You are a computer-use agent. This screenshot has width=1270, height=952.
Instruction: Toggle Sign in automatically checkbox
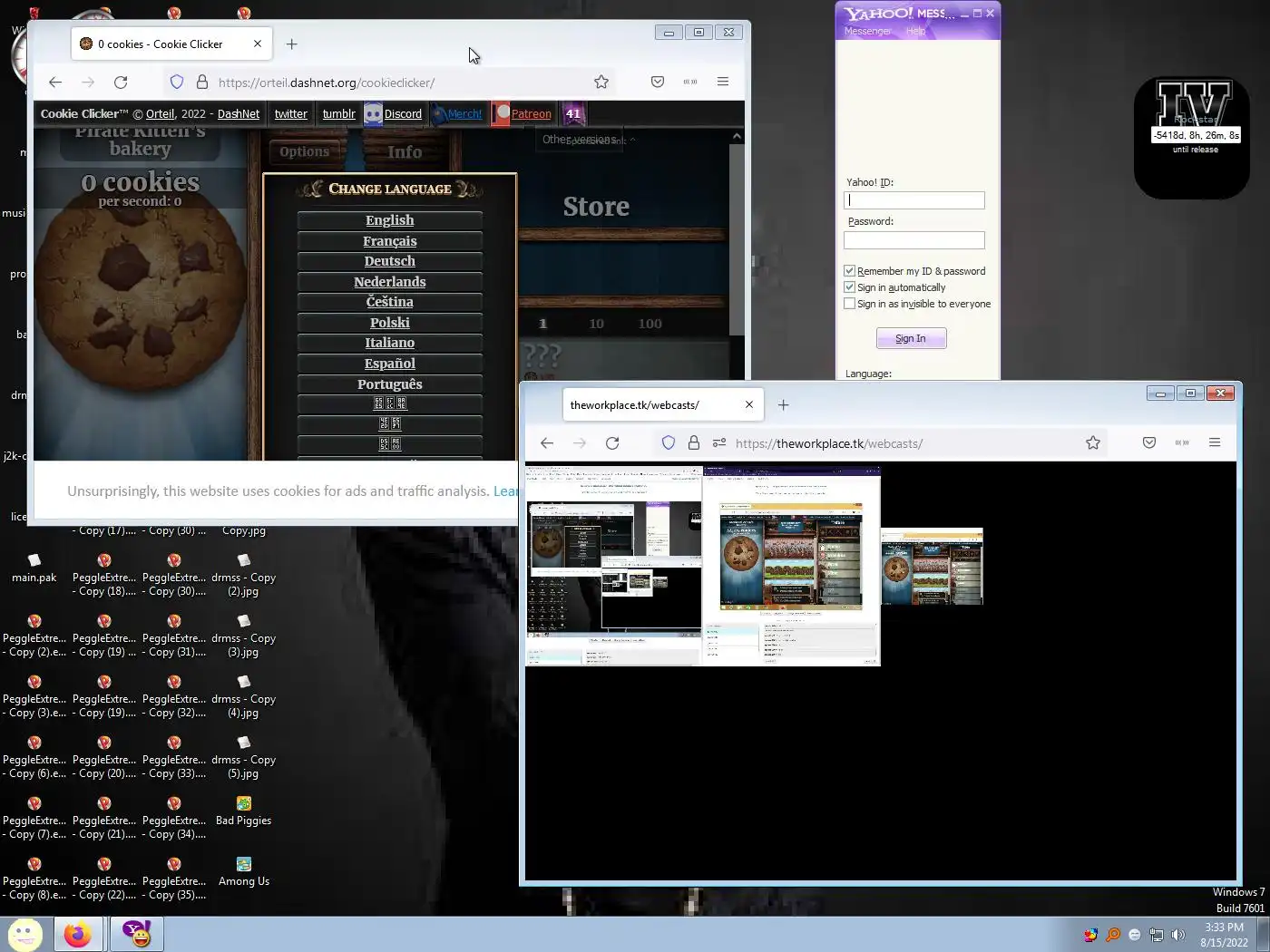pyautogui.click(x=850, y=287)
